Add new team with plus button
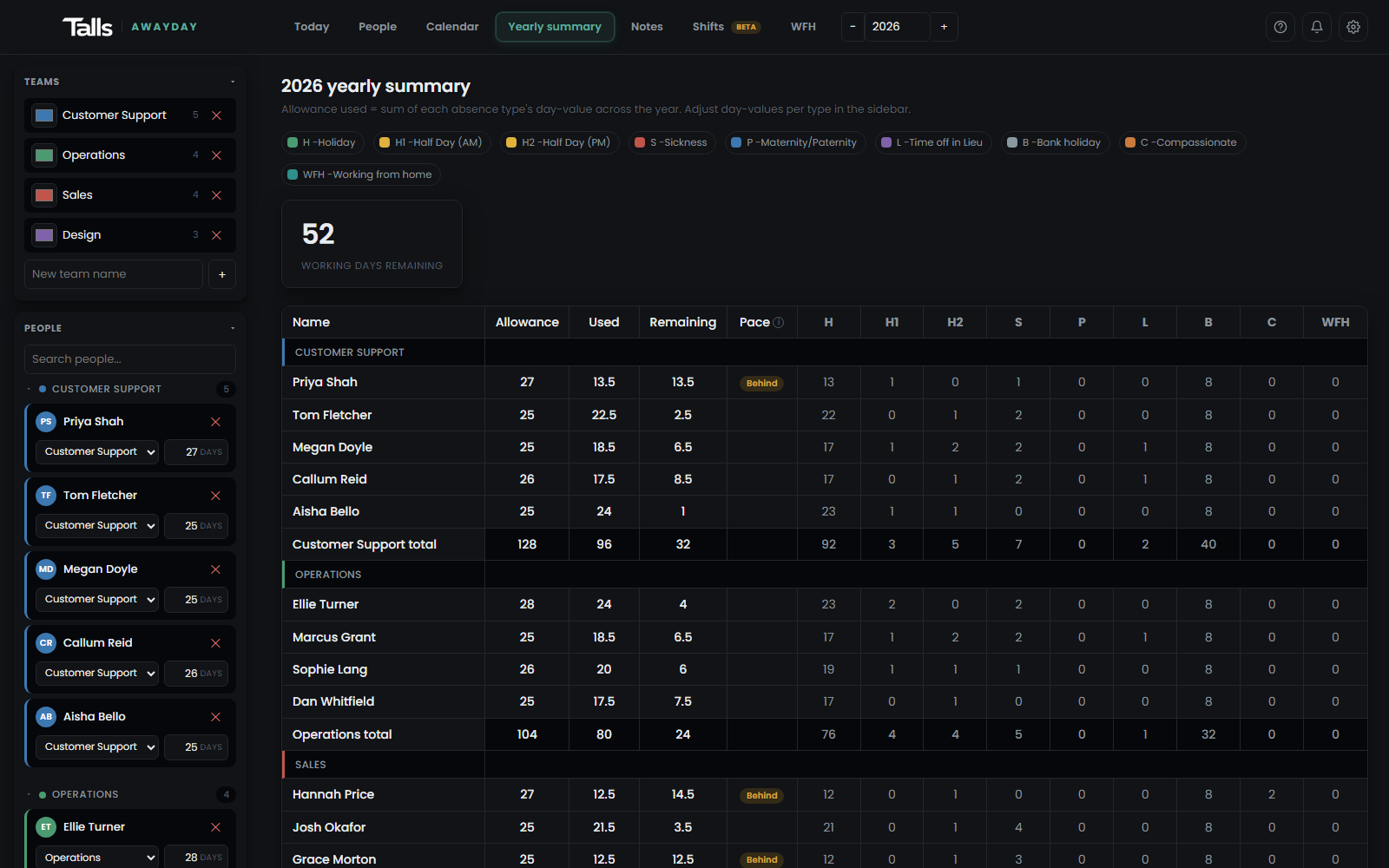 [x=222, y=274]
